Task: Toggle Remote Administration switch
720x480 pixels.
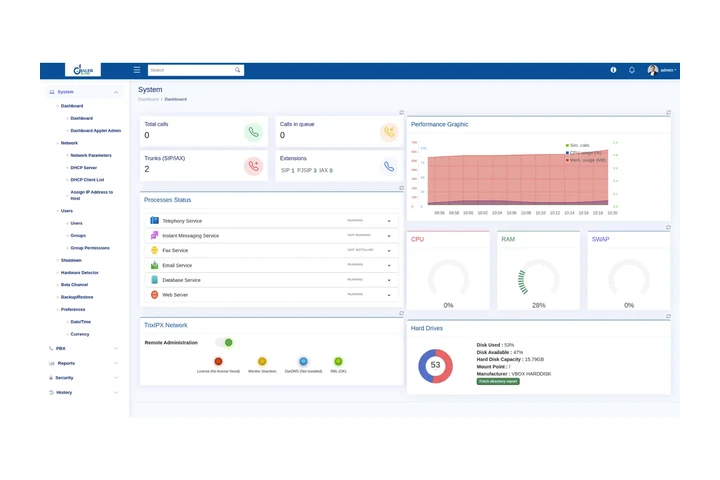Action: pos(225,342)
